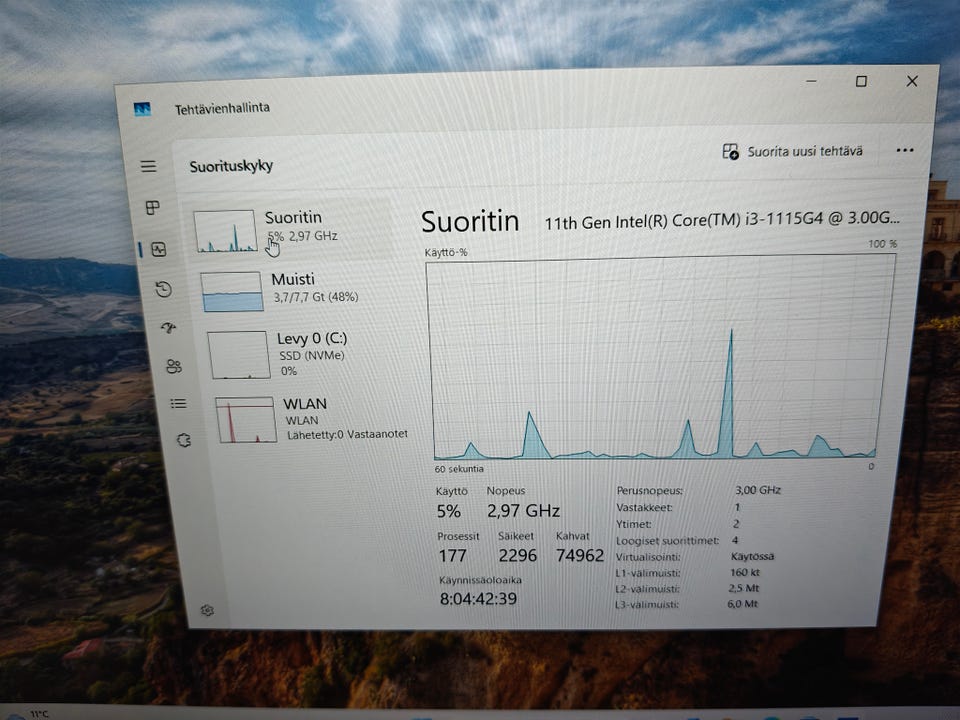
Task: Click the speed value '2,97 GHz' under Nopeus
Action: tap(523, 511)
